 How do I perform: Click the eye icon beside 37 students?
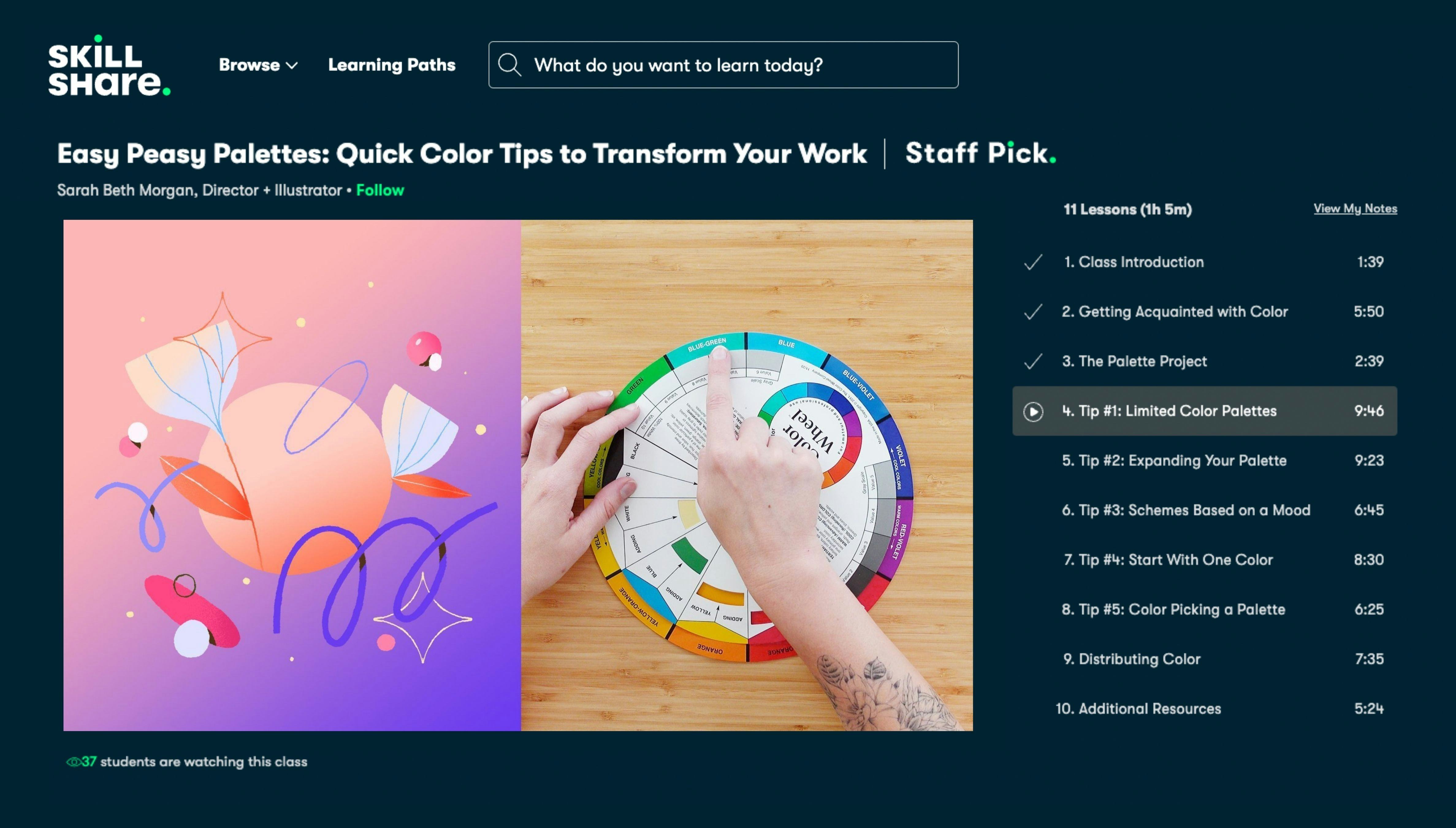73,762
